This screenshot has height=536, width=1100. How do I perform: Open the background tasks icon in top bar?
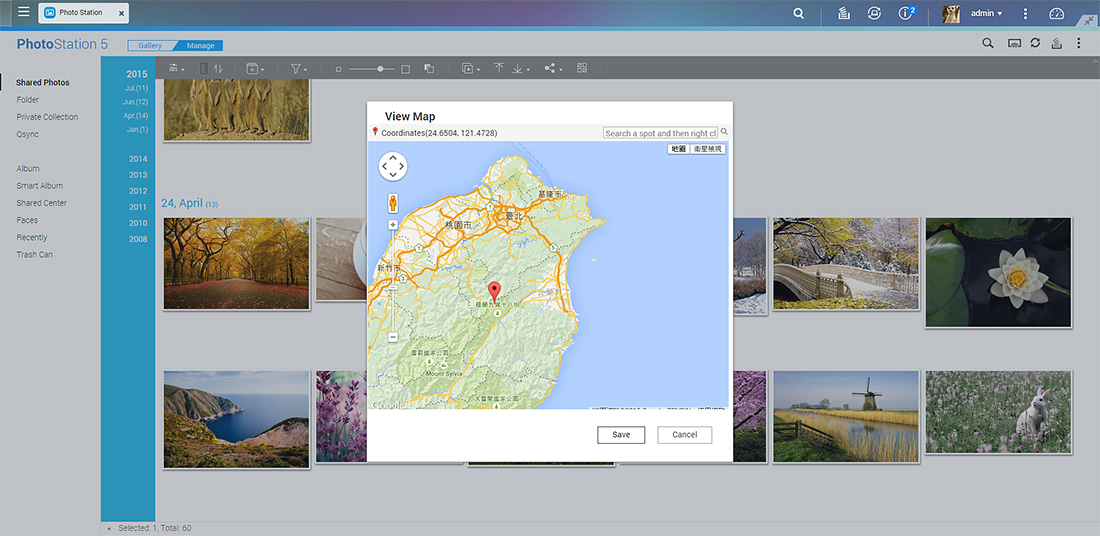tap(844, 13)
